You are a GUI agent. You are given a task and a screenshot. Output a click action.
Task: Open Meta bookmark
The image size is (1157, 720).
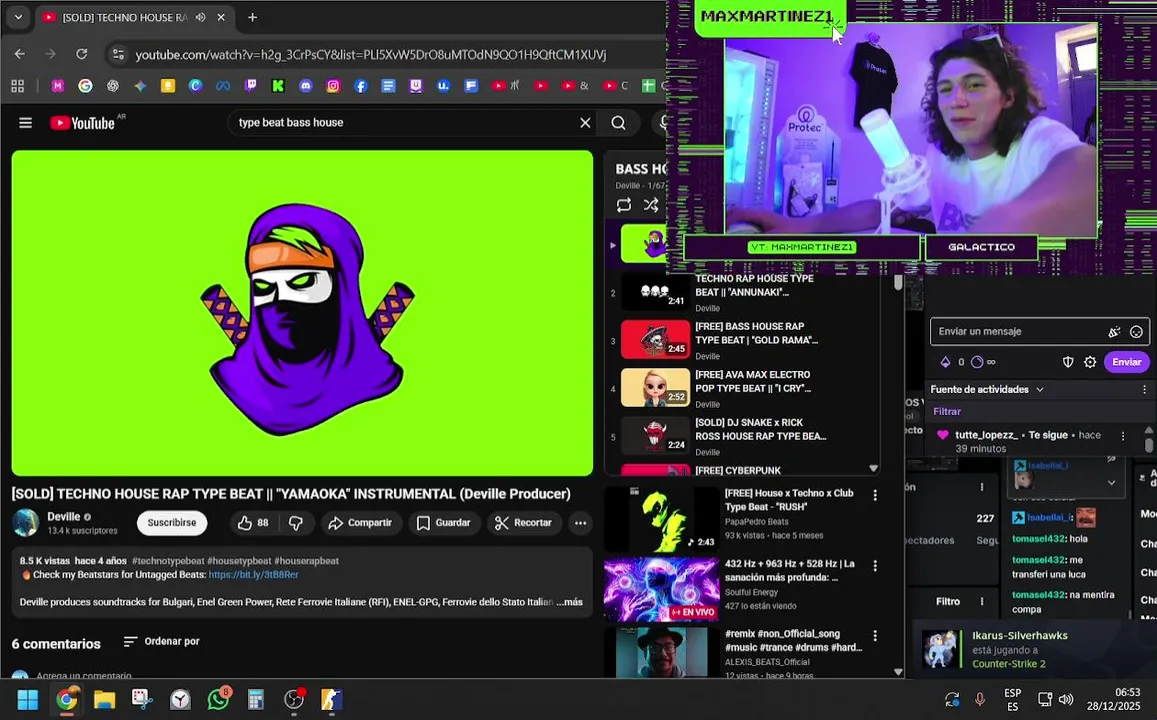[223, 86]
